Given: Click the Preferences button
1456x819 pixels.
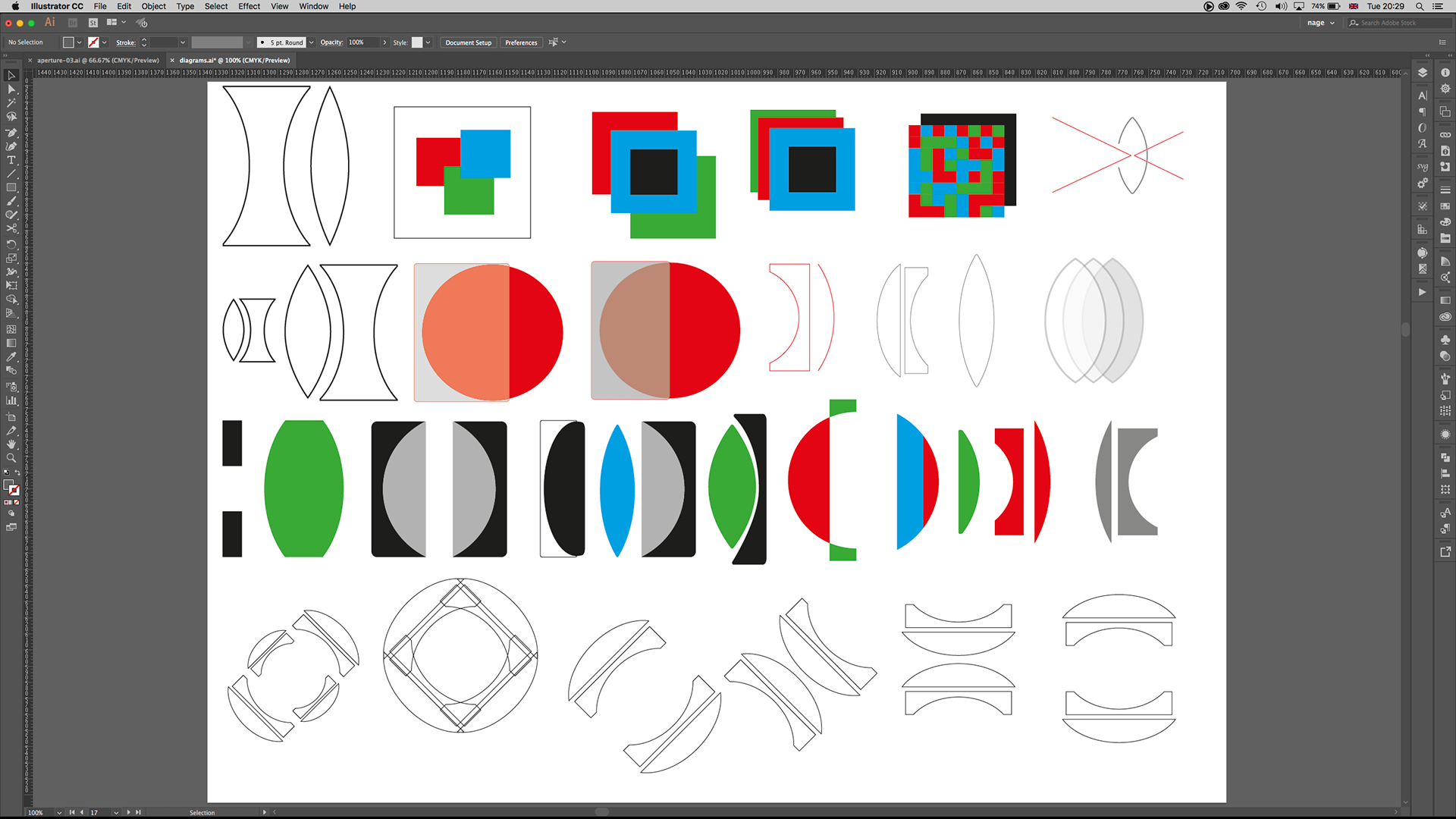Looking at the screenshot, I should pos(521,42).
